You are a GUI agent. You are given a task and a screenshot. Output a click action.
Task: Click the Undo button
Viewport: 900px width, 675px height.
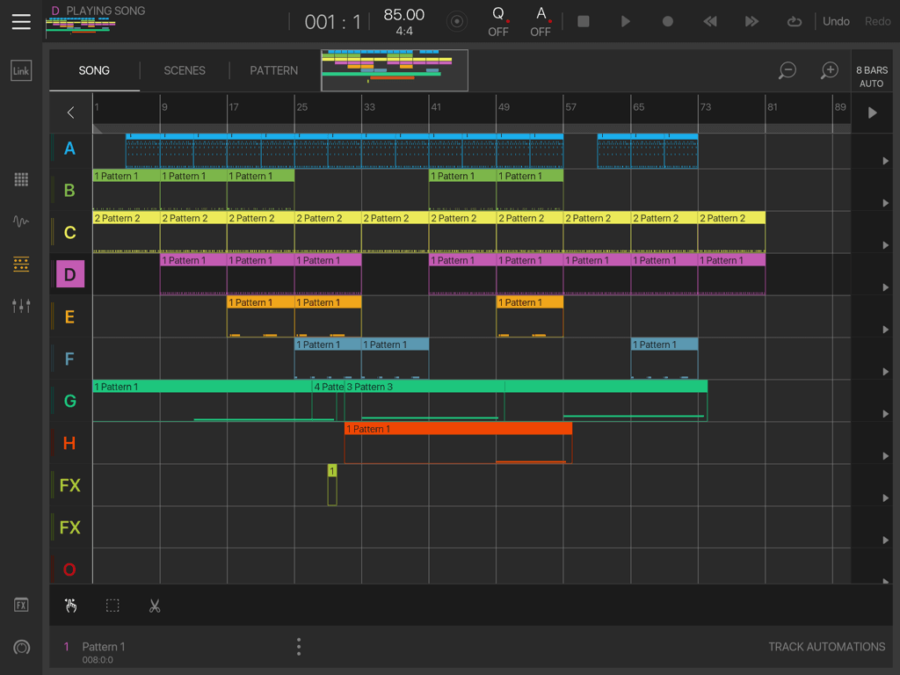tap(836, 20)
